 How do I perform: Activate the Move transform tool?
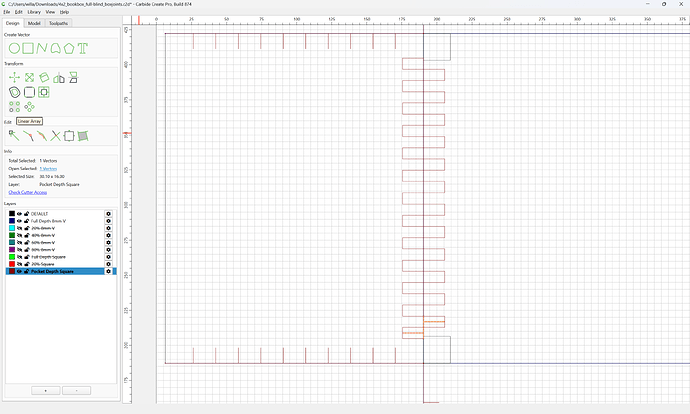coord(14,78)
